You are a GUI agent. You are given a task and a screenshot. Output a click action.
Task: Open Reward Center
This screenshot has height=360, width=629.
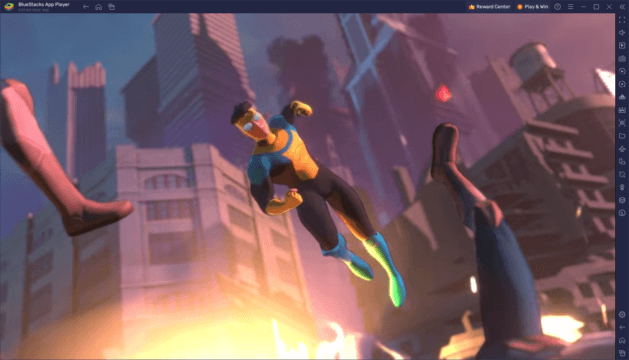[489, 7]
